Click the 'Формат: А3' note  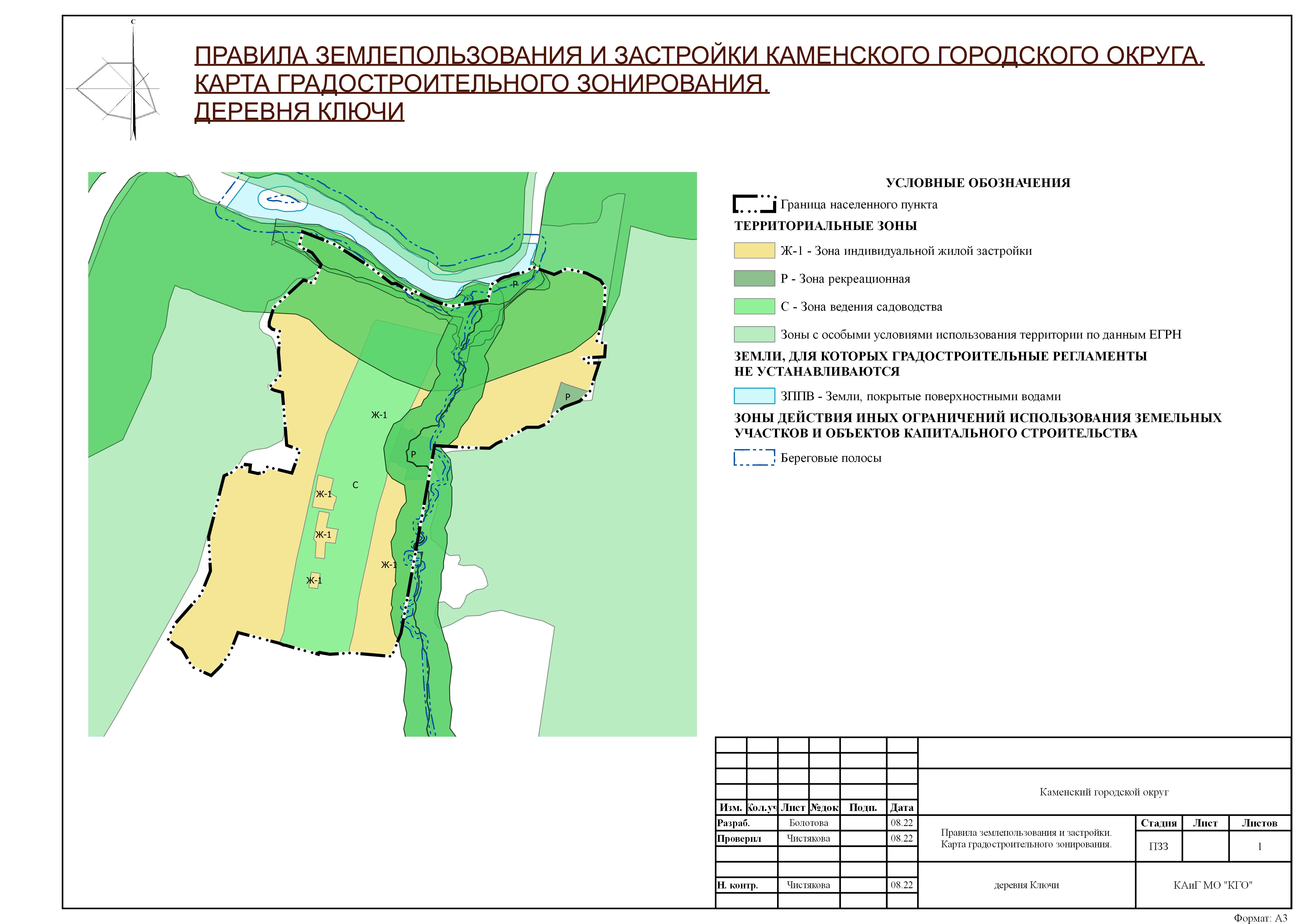[1260, 918]
